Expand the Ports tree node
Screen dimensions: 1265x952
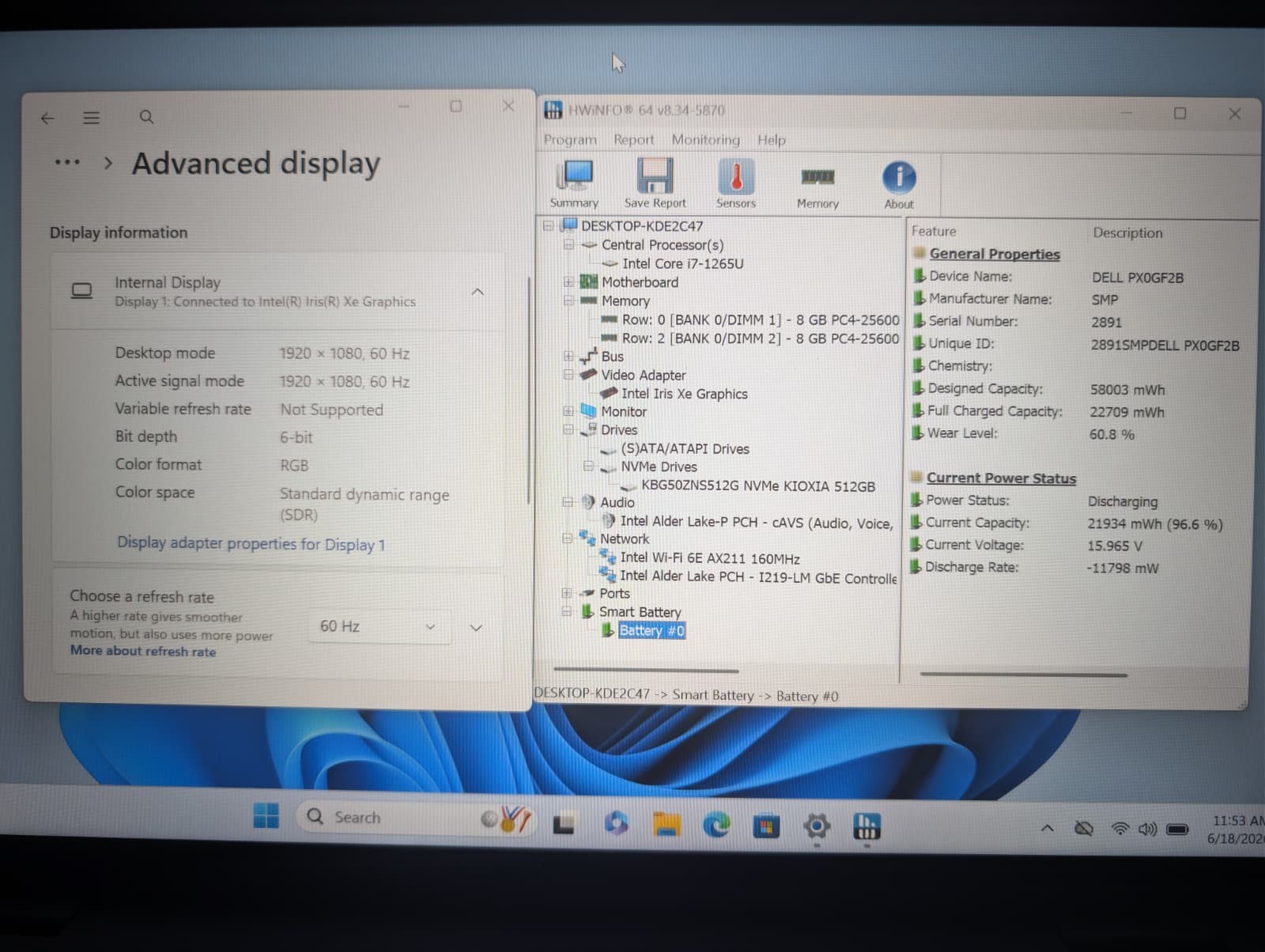(x=566, y=593)
